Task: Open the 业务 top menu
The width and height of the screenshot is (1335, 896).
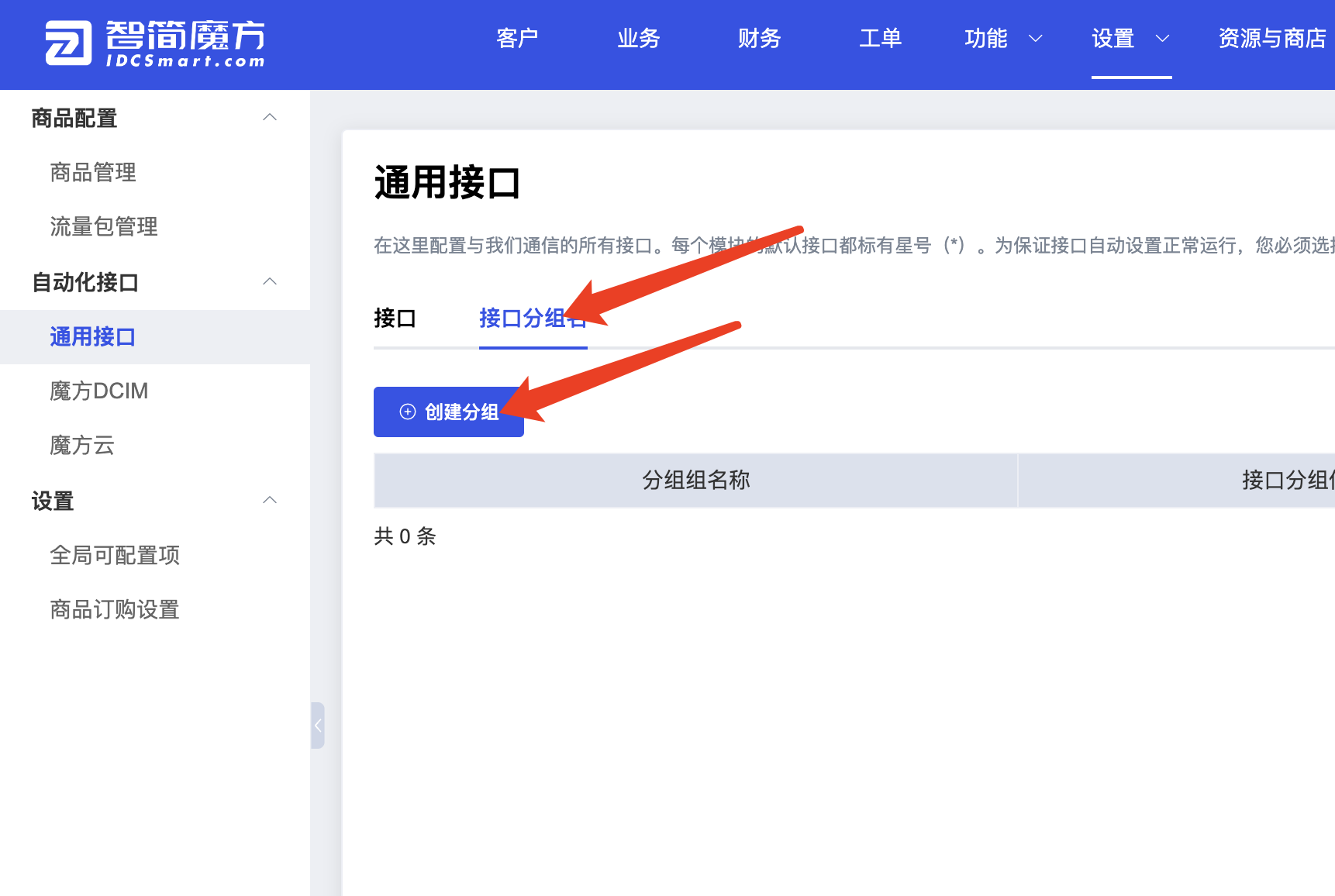Action: click(638, 38)
